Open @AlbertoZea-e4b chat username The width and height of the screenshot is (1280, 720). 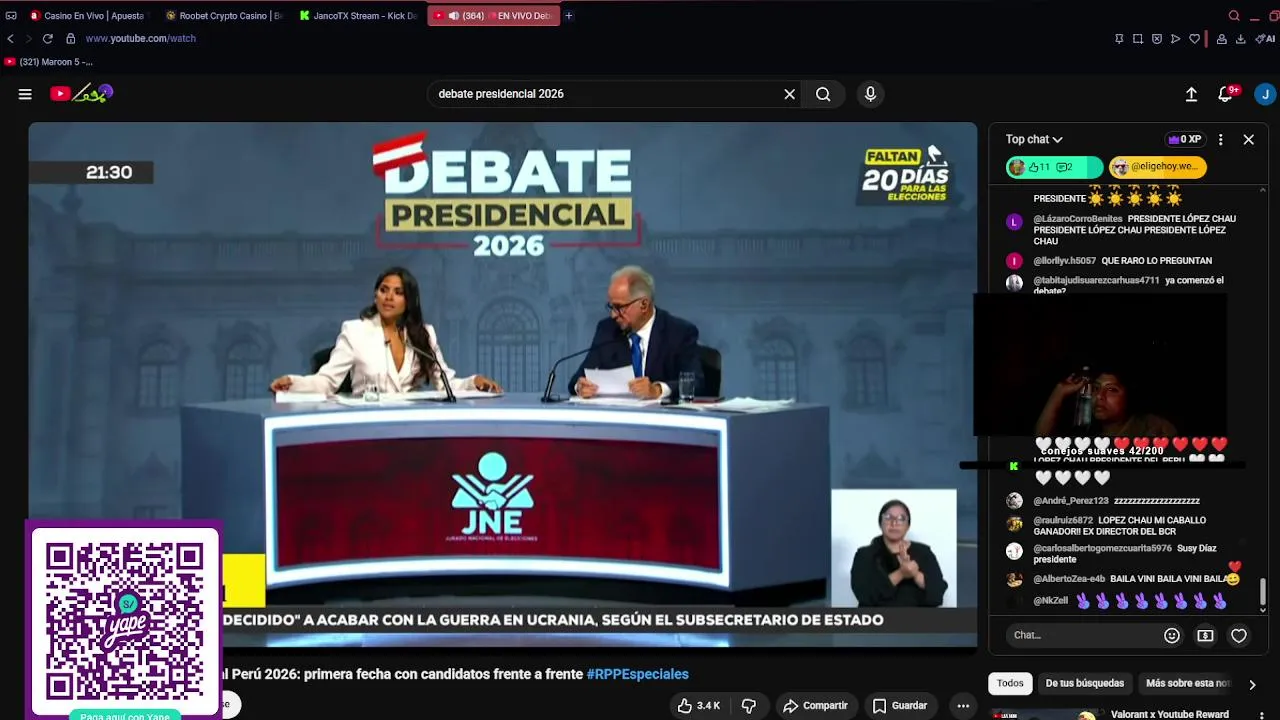[1069, 579]
